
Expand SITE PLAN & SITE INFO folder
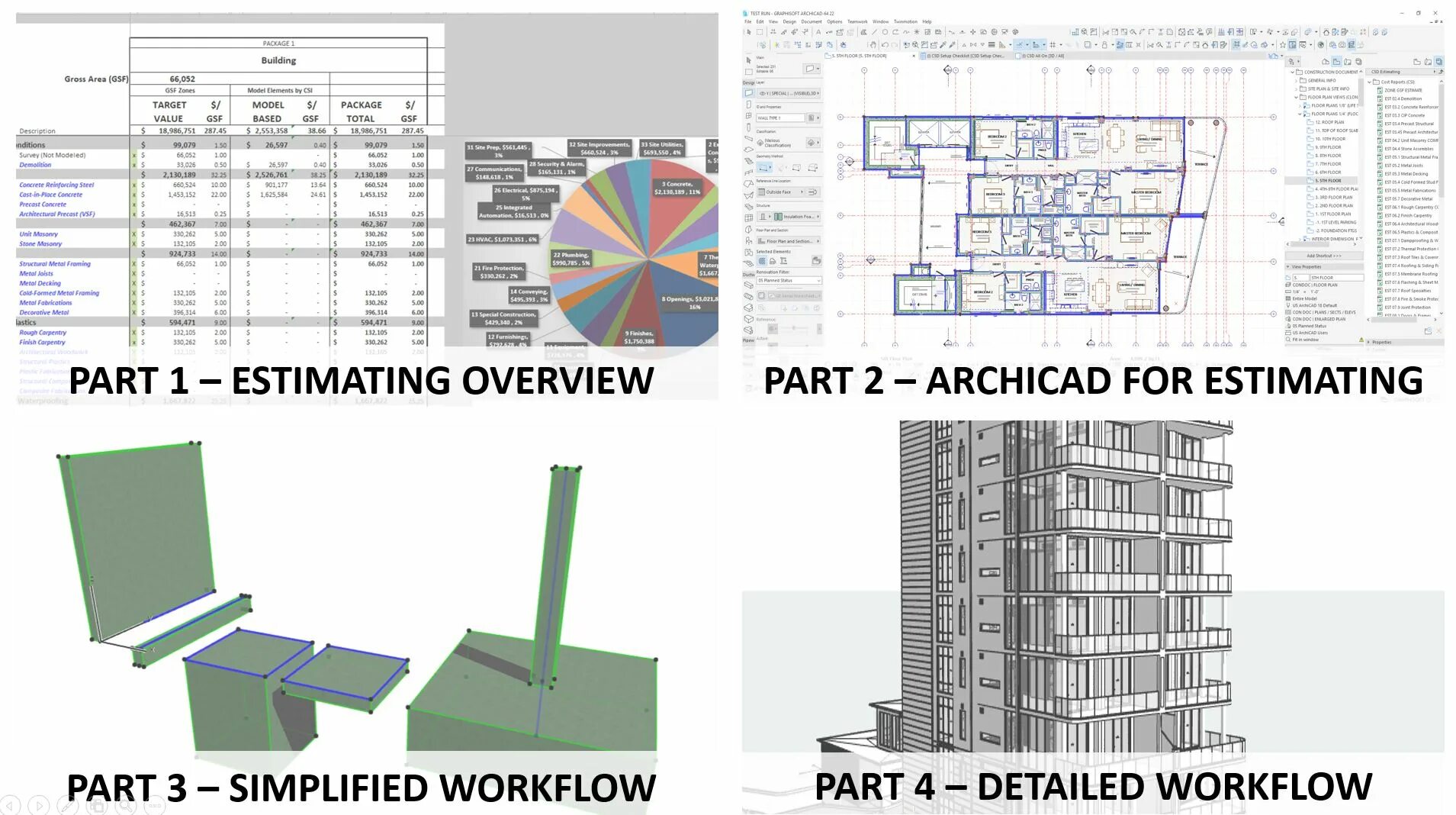tap(1296, 89)
